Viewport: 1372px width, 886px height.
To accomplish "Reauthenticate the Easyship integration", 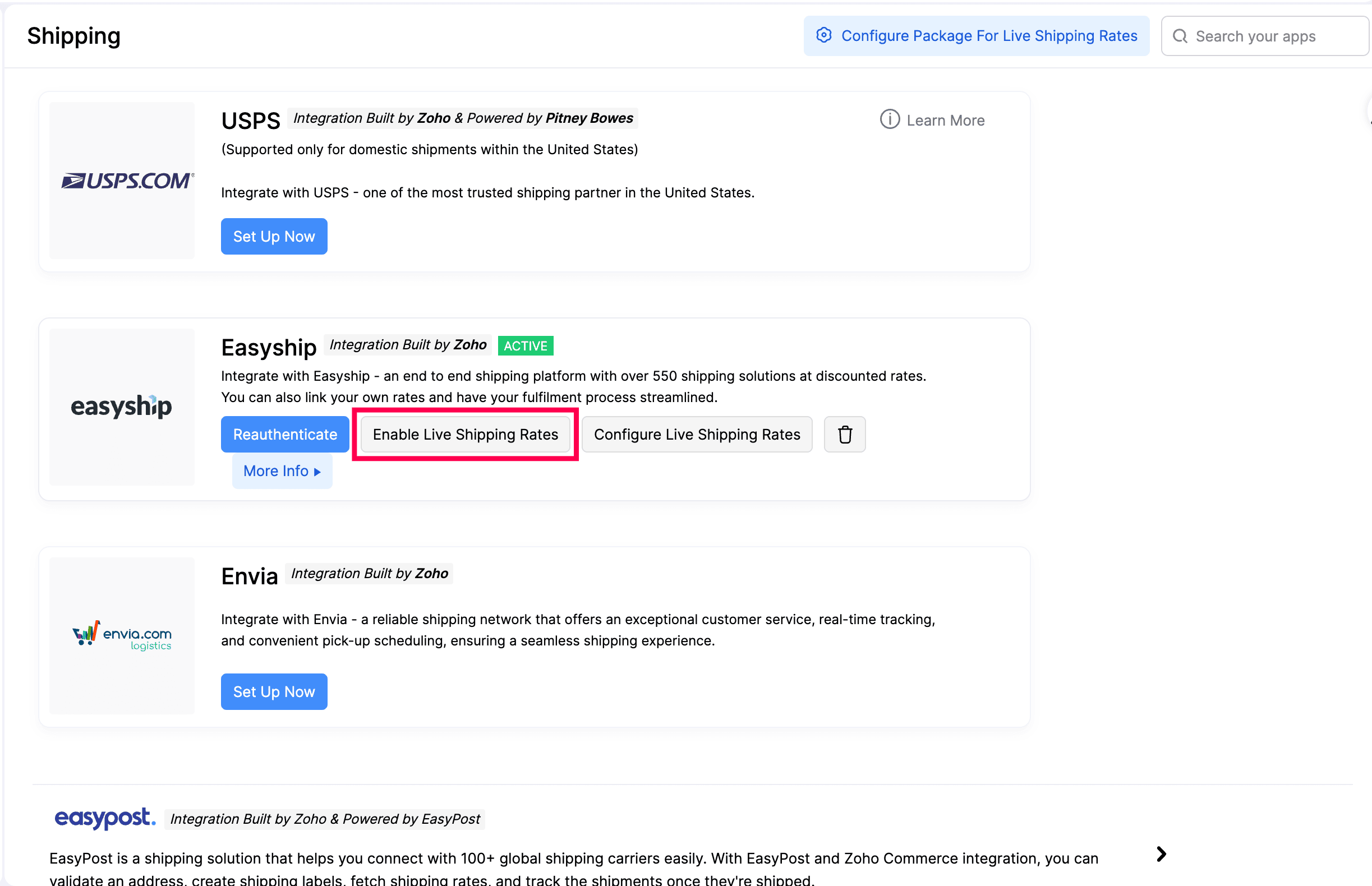I will 285,435.
